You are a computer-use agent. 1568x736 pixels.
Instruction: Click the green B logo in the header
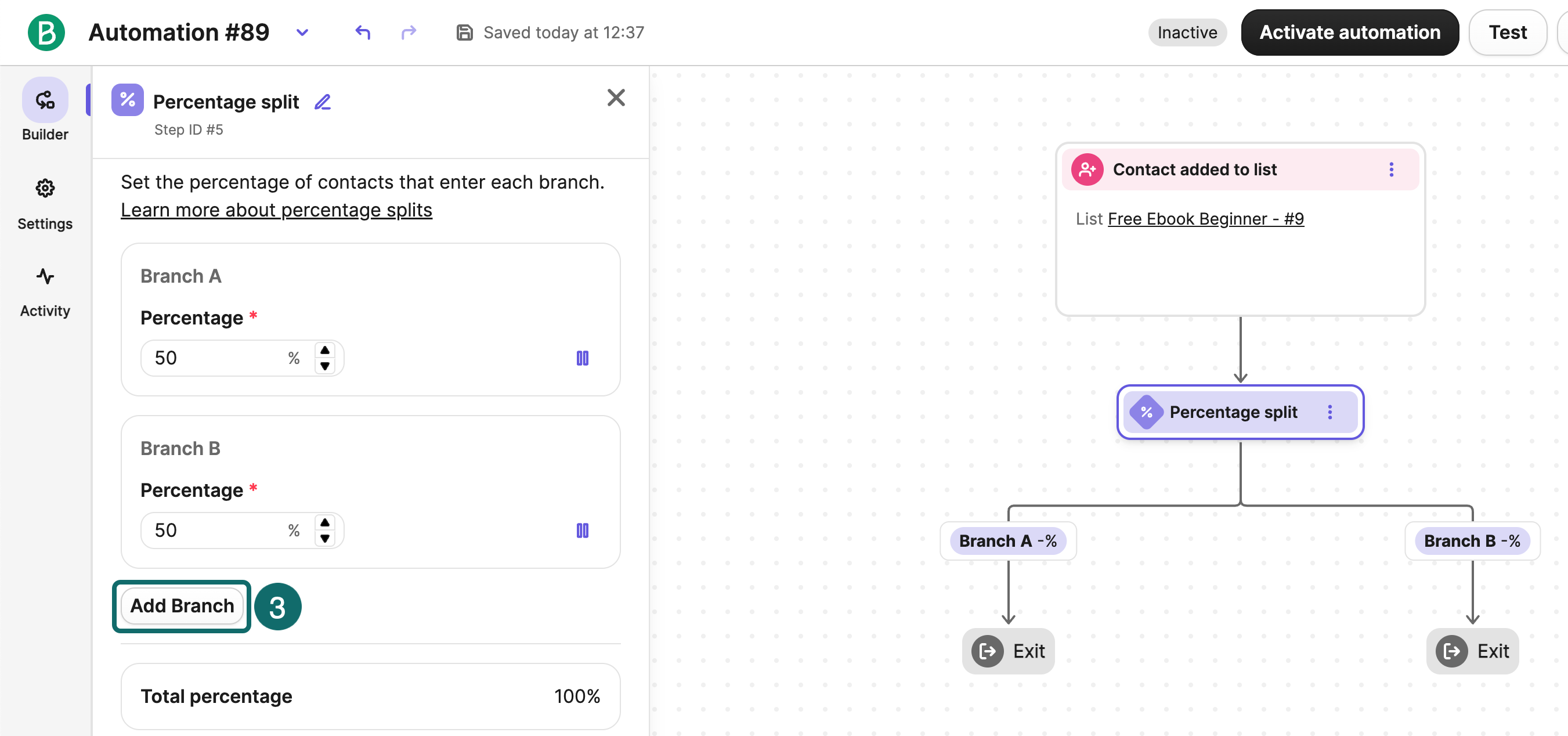46,33
